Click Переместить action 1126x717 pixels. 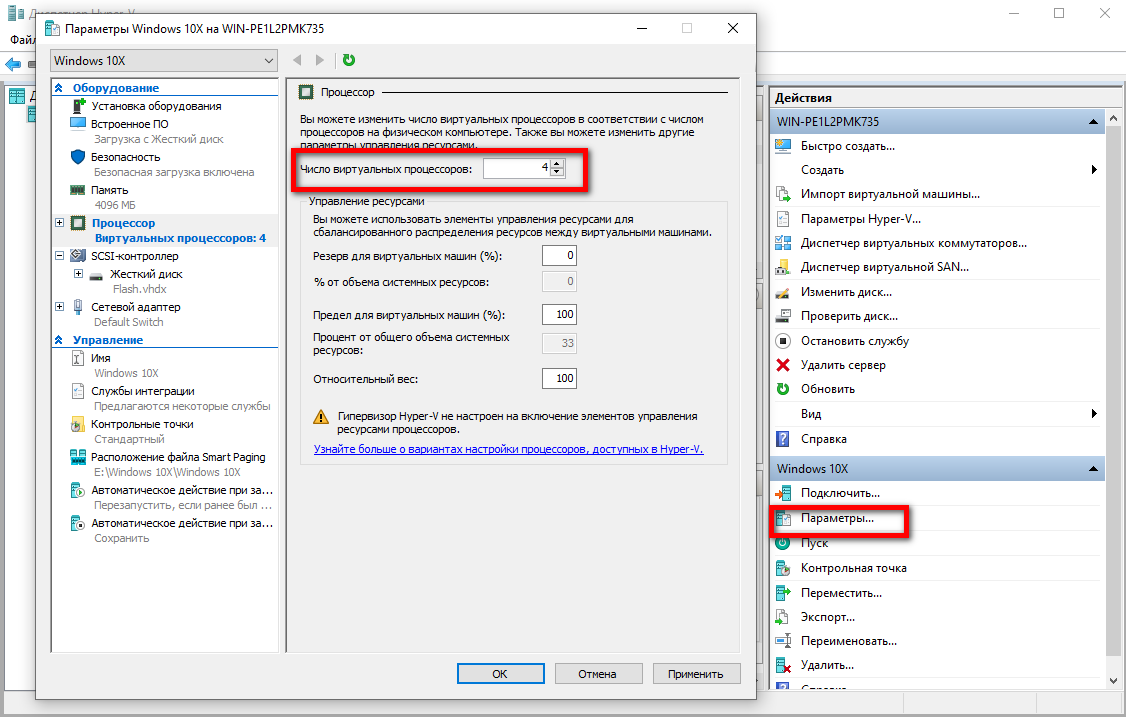(x=841, y=593)
